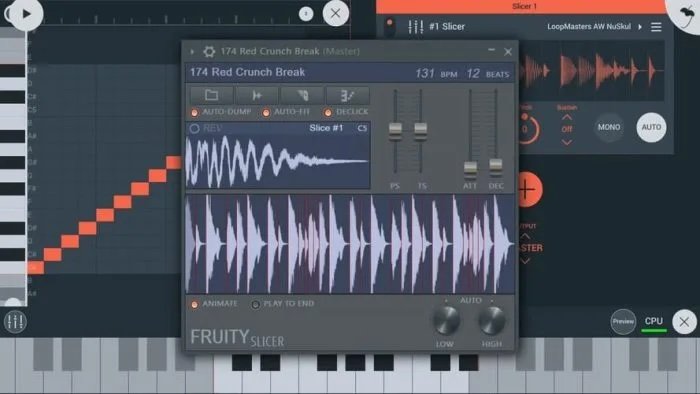The width and height of the screenshot is (700, 394).
Task: Click the orange plus add button
Action: pyautogui.click(x=529, y=190)
